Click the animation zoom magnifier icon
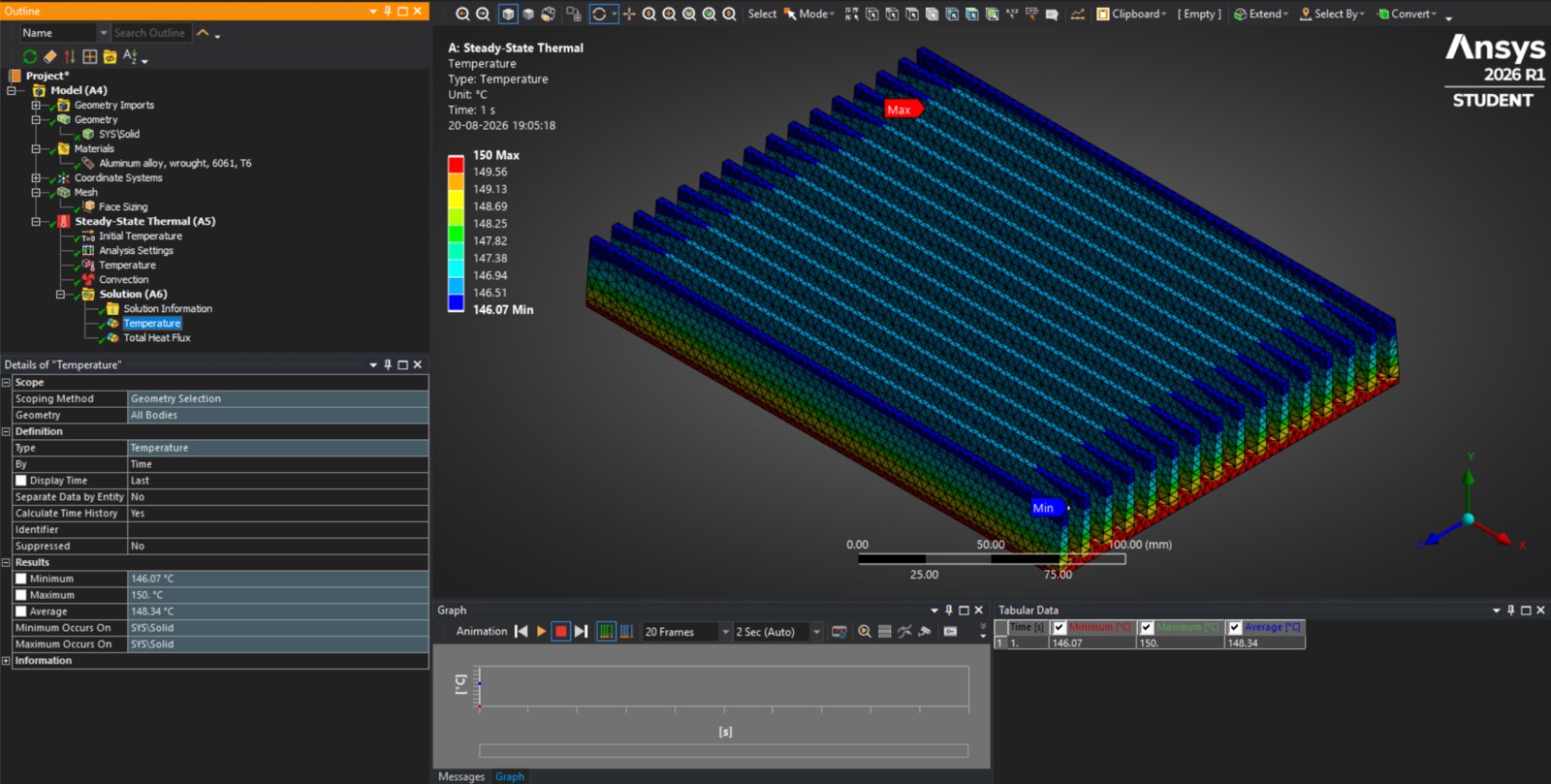This screenshot has height=784, width=1551. (x=864, y=632)
